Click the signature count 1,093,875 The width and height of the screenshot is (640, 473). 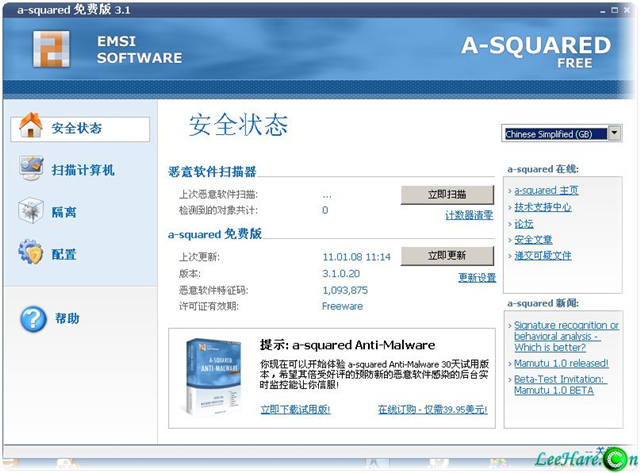345,290
